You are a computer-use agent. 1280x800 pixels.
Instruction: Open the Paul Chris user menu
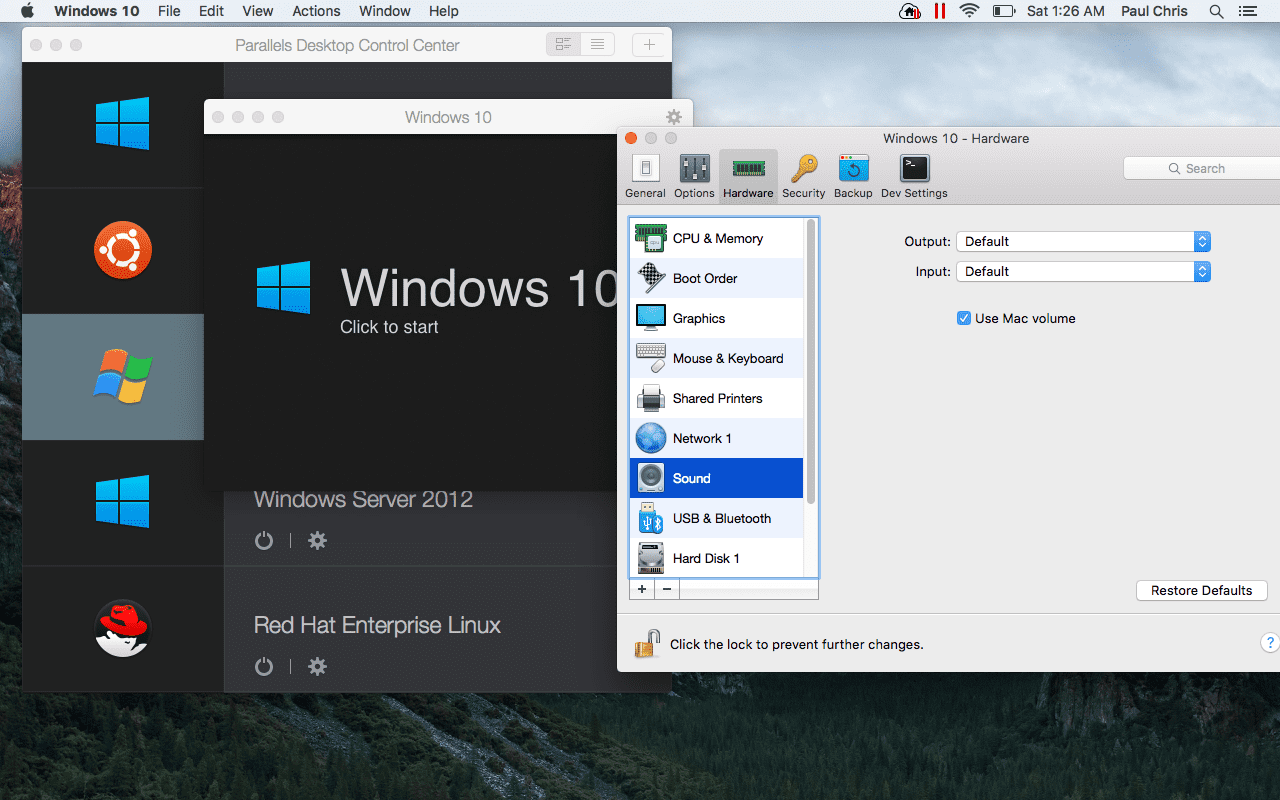click(1154, 11)
